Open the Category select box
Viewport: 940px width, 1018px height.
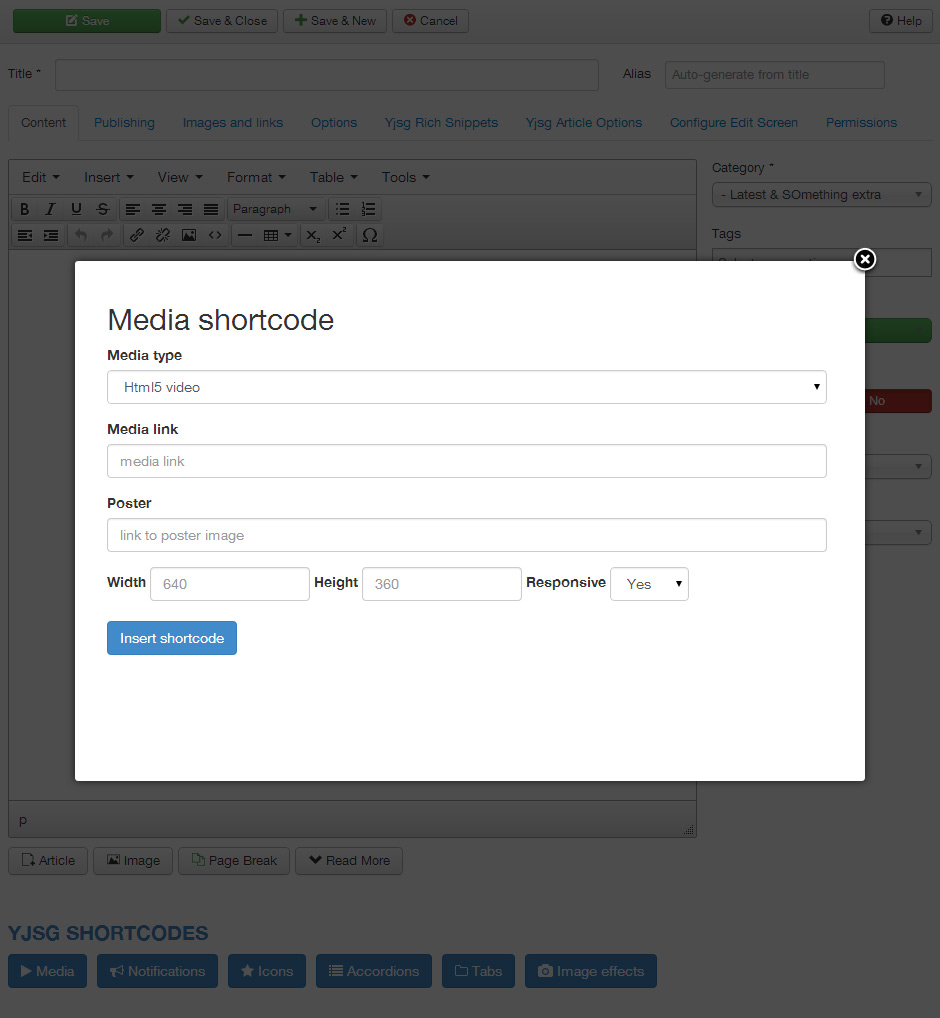(x=821, y=195)
